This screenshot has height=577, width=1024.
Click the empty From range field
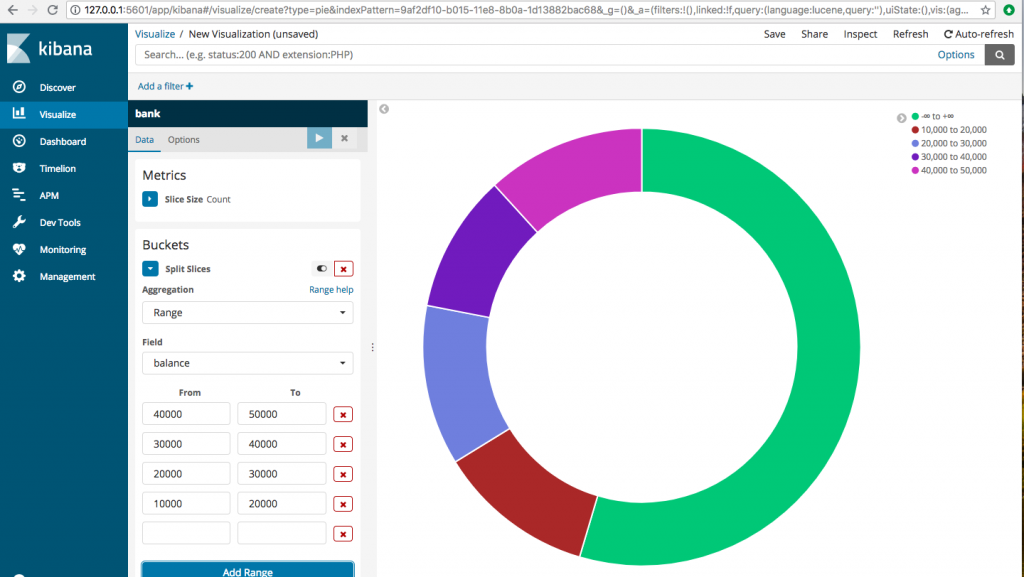point(186,533)
